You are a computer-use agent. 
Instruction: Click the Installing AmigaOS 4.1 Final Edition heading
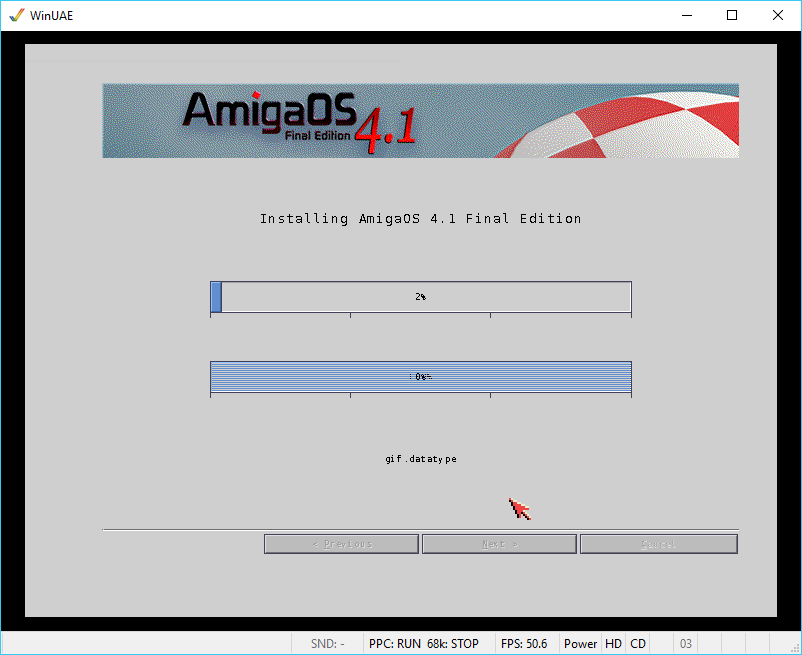coord(420,219)
